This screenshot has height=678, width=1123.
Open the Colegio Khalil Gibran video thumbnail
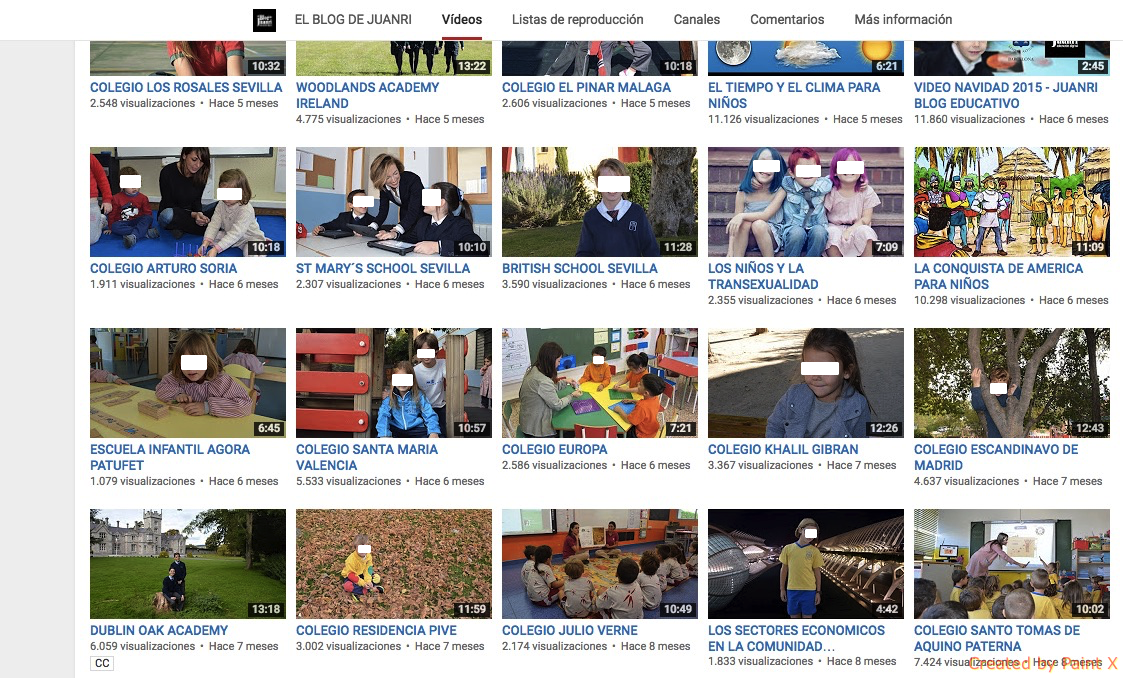pyautogui.click(x=805, y=383)
